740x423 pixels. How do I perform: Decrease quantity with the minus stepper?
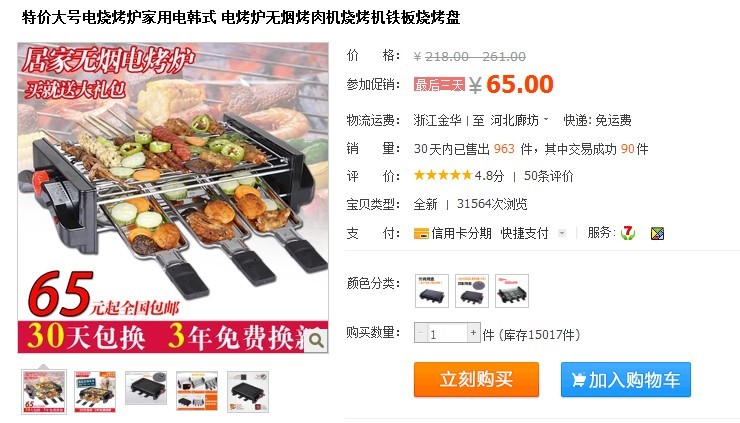tap(421, 333)
